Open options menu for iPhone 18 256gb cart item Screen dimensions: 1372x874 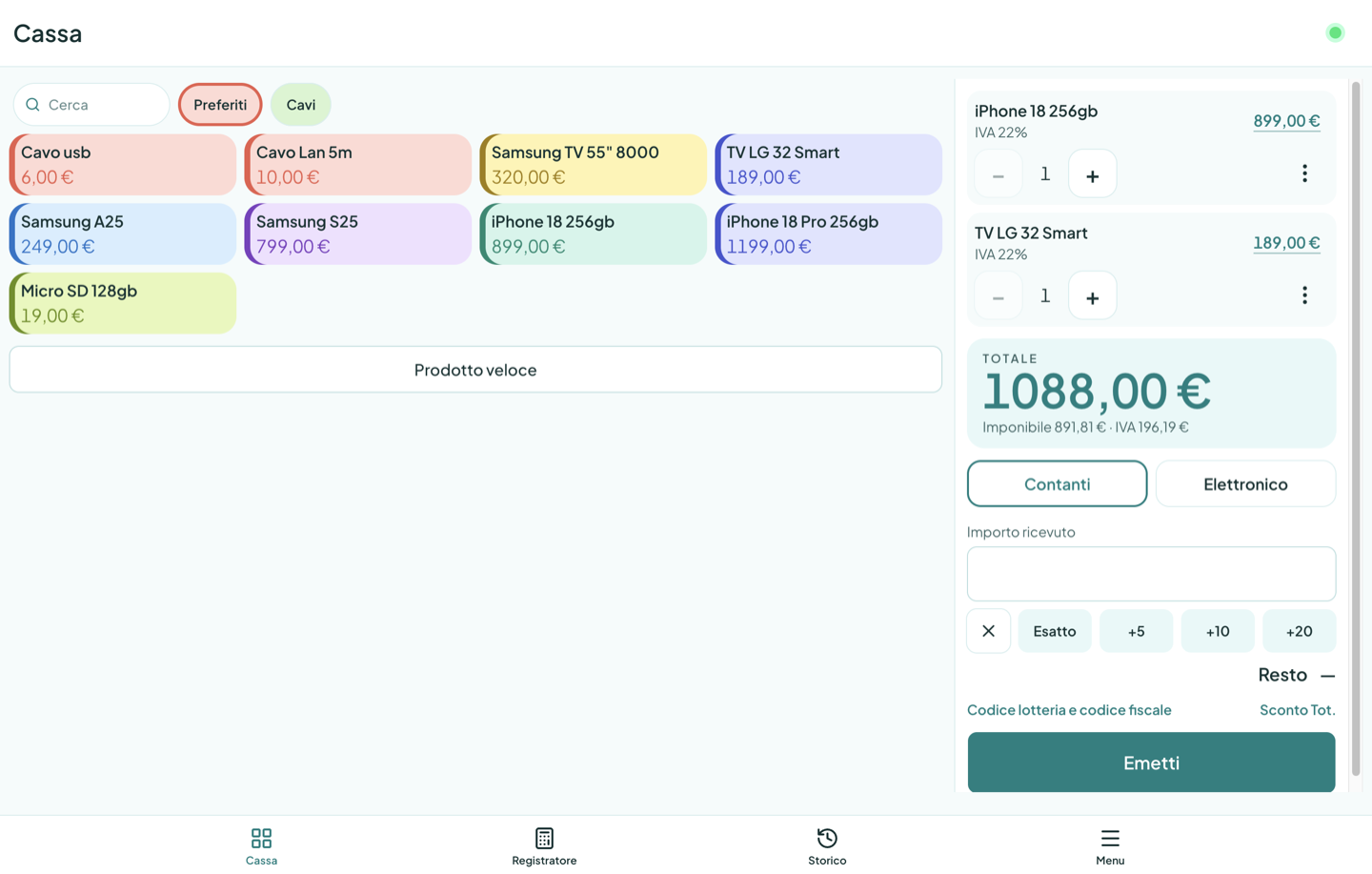tap(1304, 173)
